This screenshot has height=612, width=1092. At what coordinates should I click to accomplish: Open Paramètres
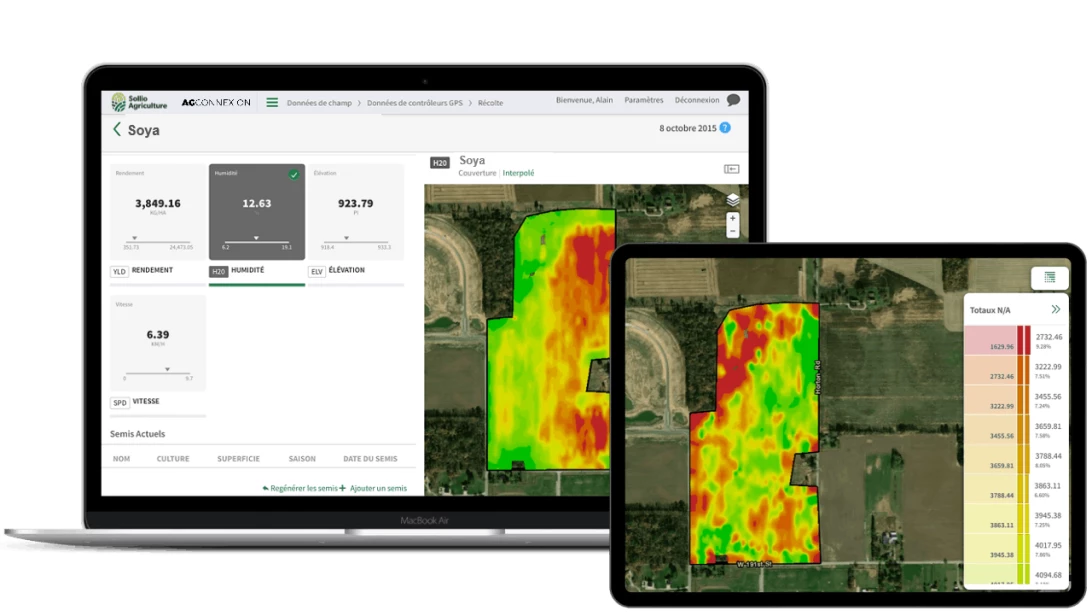pos(644,100)
